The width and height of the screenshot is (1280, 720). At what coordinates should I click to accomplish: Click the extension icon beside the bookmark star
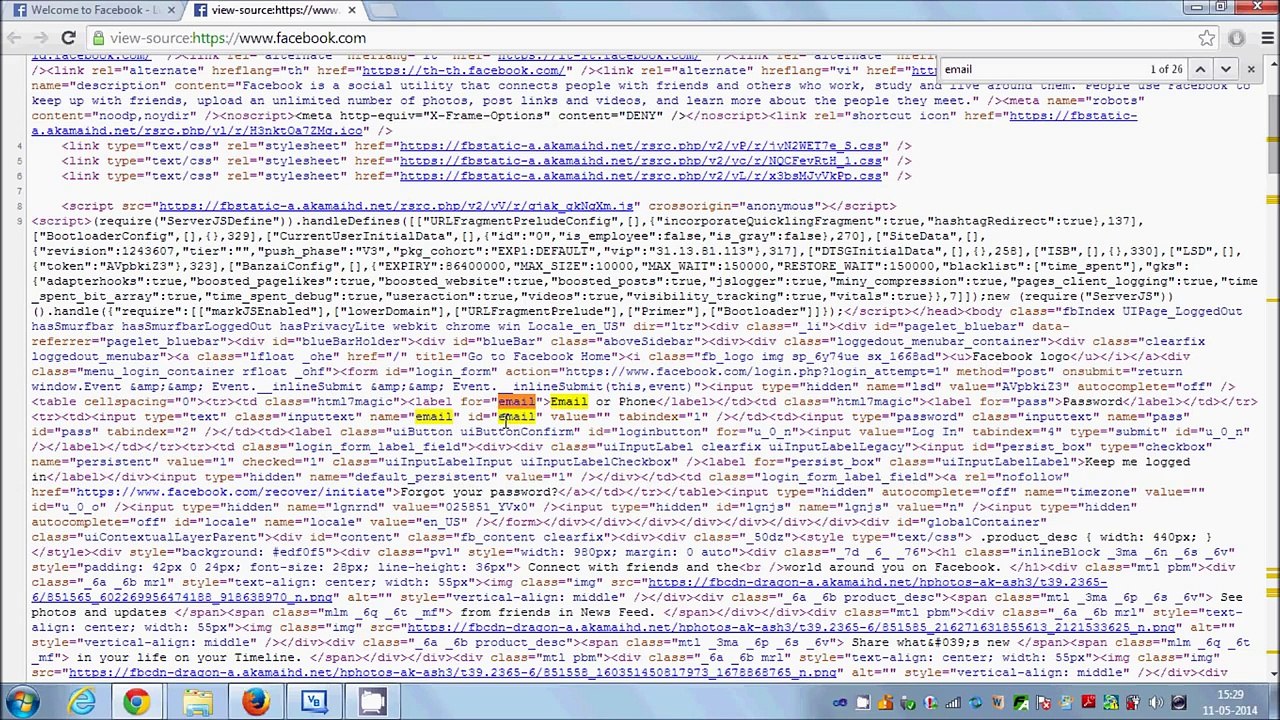click(1237, 38)
